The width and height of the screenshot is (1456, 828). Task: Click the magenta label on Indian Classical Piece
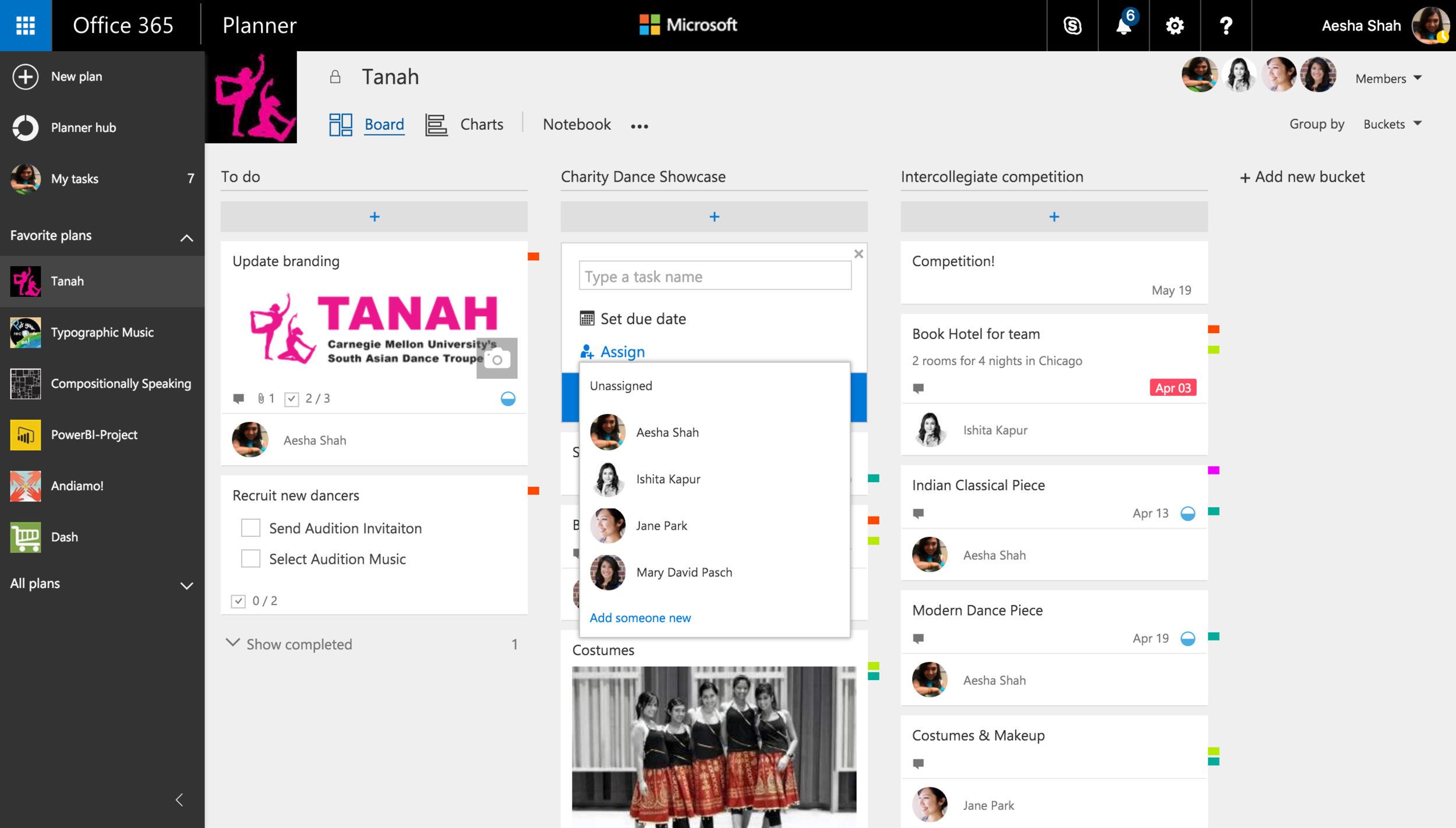[x=1213, y=470]
